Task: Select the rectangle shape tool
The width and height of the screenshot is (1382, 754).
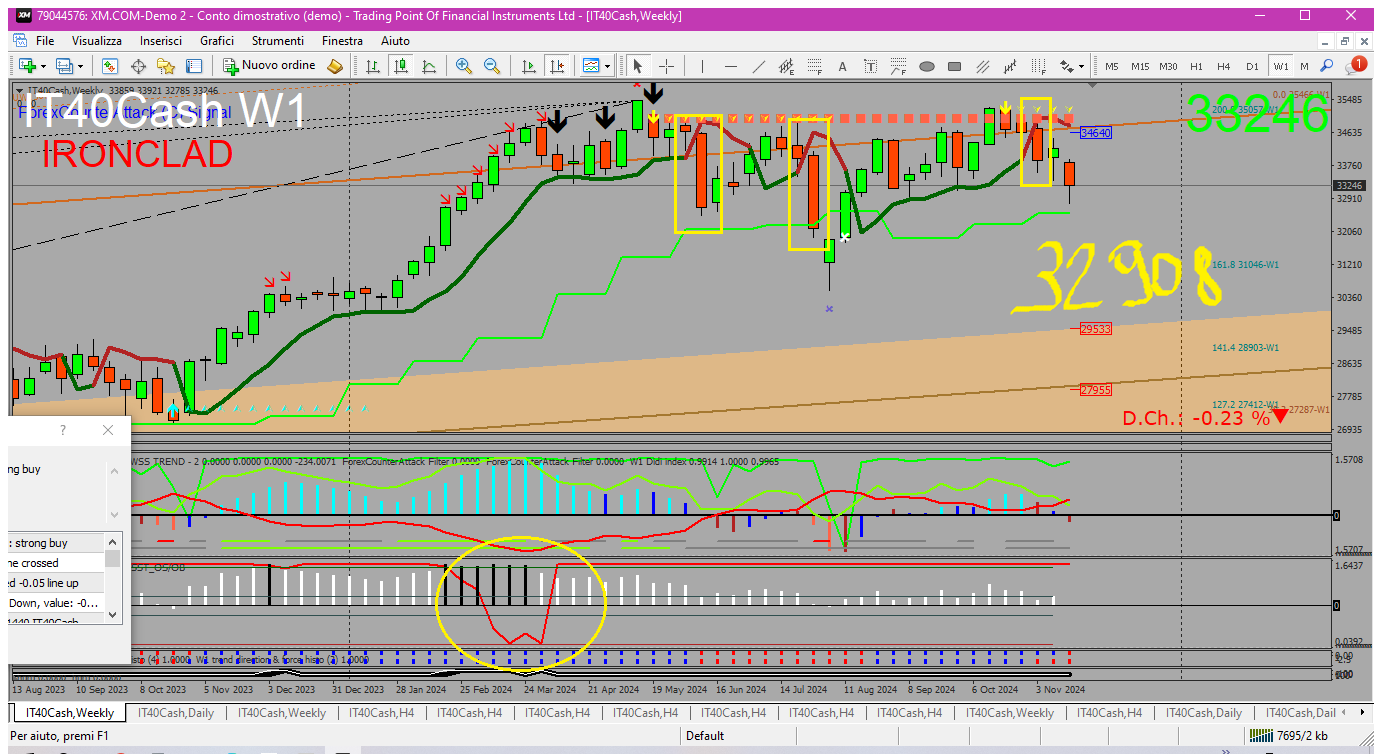Action: [x=955, y=66]
